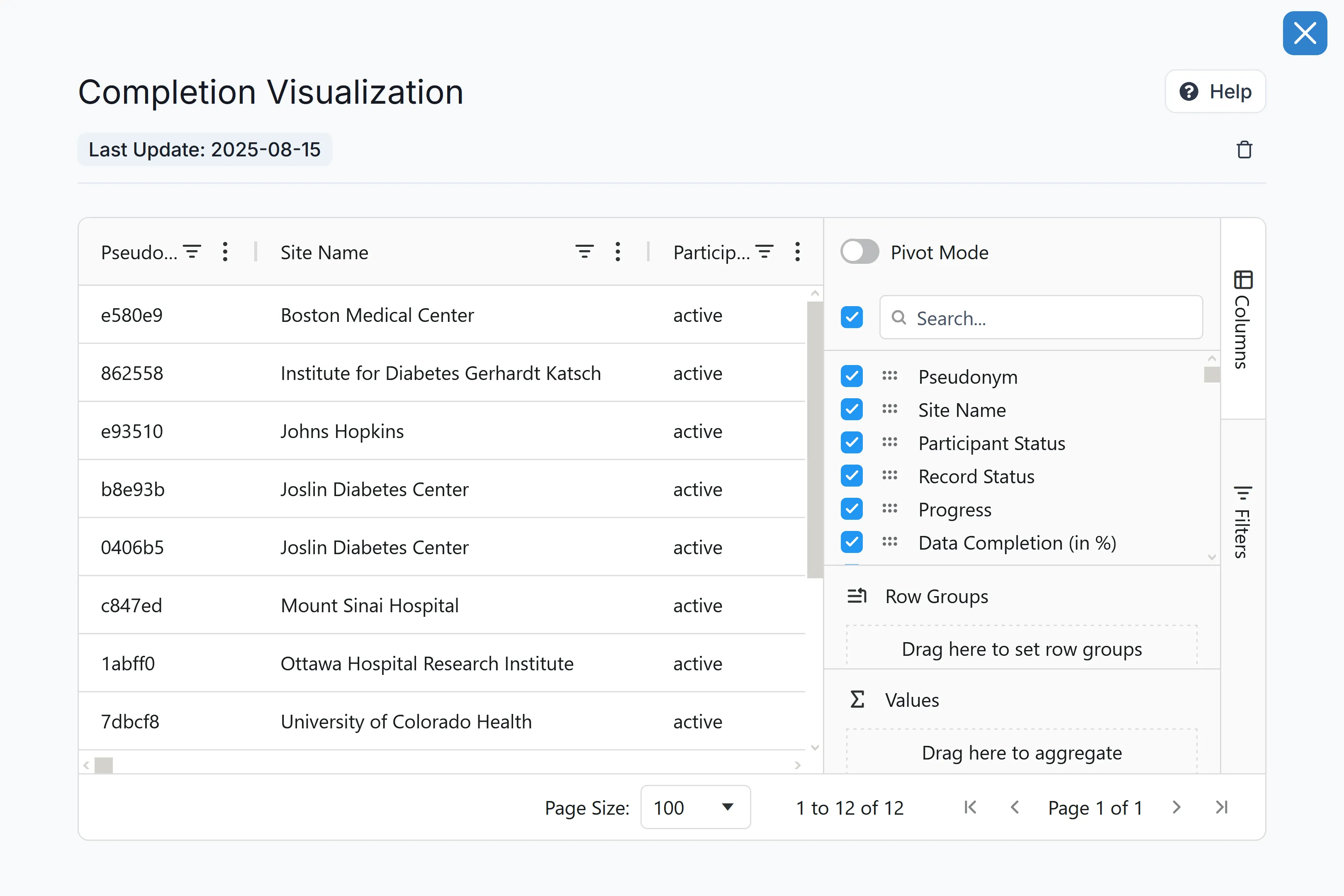Select pseudonym b8e93b cell
1344x896 pixels.
[133, 490]
